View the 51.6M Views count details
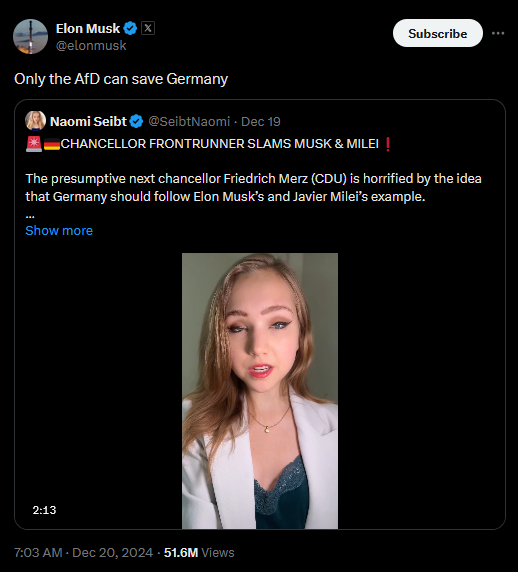Image resolution: width=518 pixels, height=572 pixels. coord(199,553)
